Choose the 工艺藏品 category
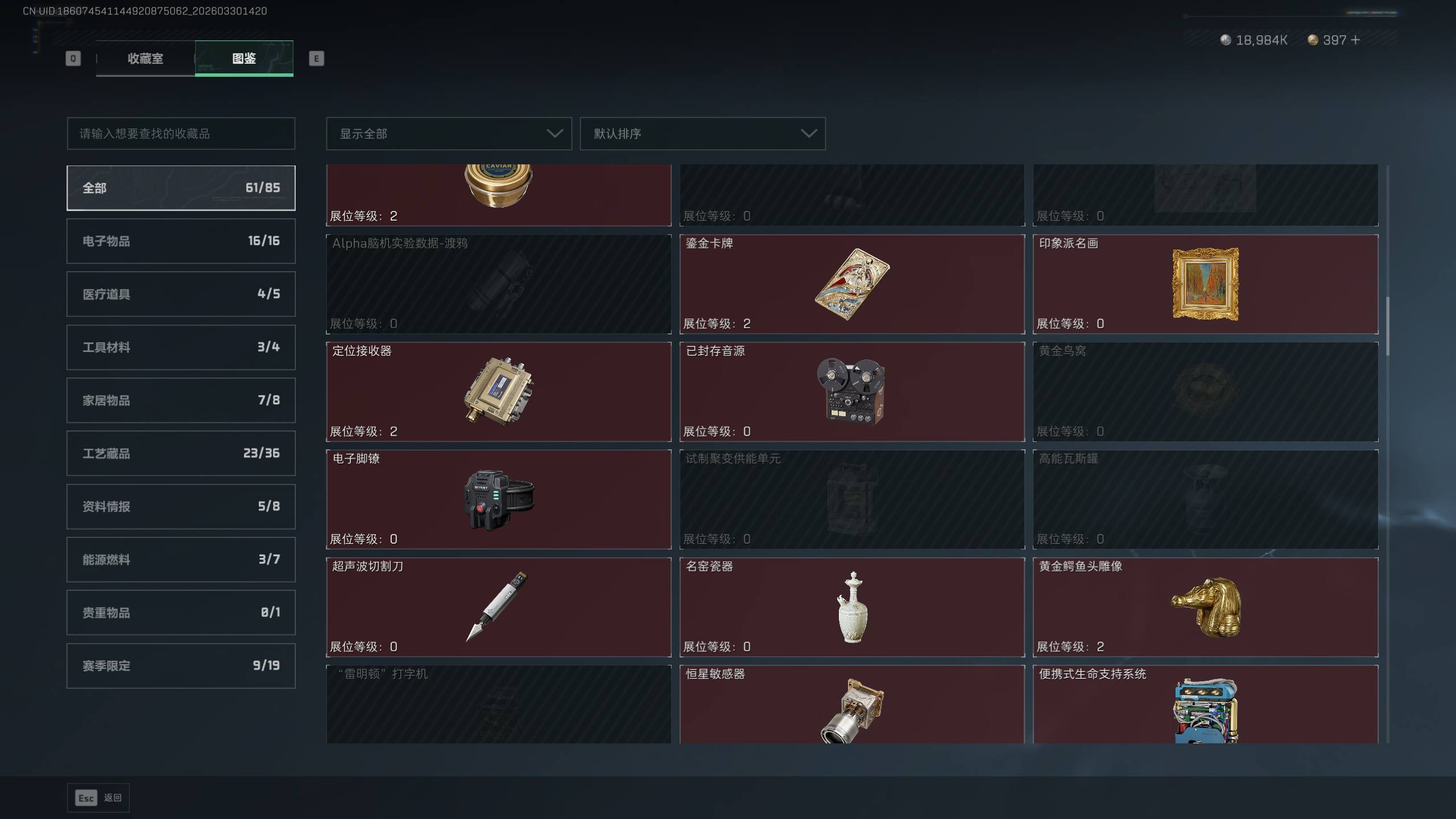Screen dimensions: 1456x819 (x=181, y=453)
